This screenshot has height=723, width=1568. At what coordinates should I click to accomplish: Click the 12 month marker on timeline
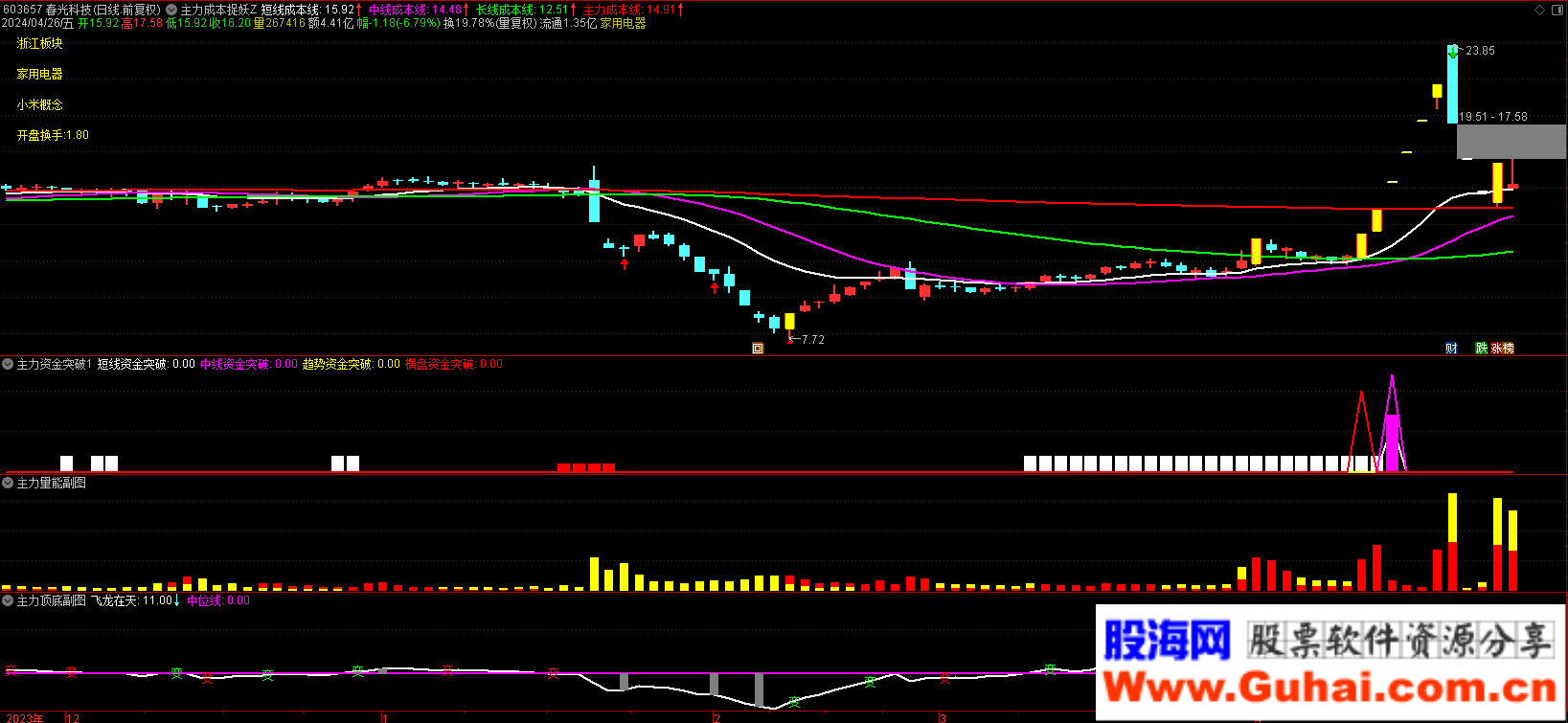[73, 717]
